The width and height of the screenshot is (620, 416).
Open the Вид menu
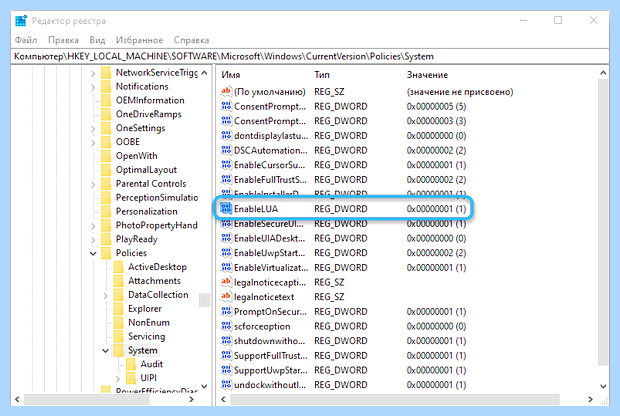tap(97, 40)
